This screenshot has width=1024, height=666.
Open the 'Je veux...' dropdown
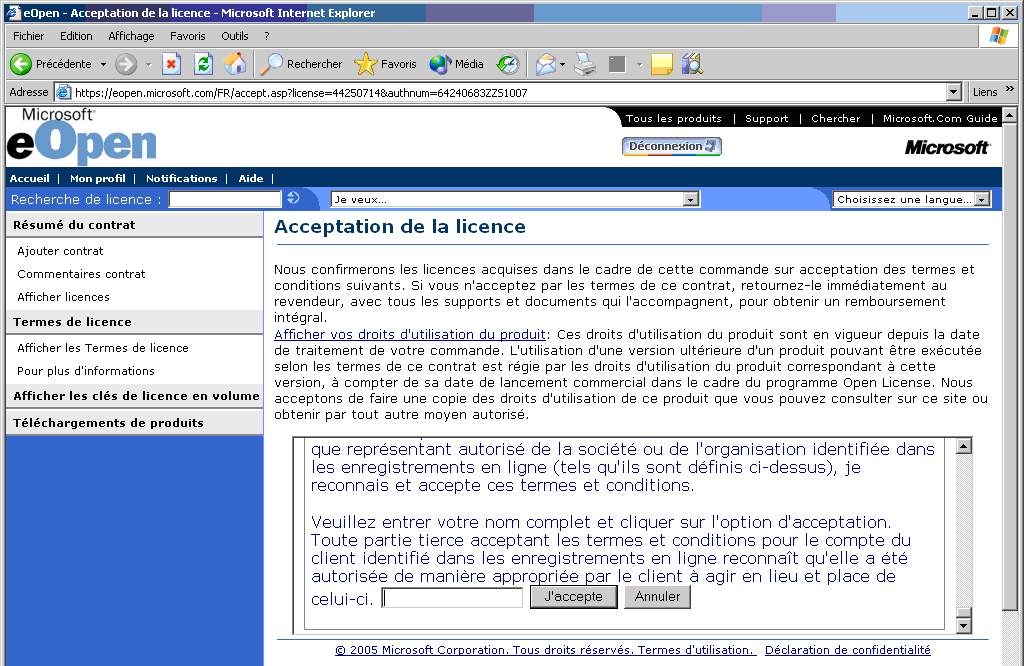click(691, 200)
